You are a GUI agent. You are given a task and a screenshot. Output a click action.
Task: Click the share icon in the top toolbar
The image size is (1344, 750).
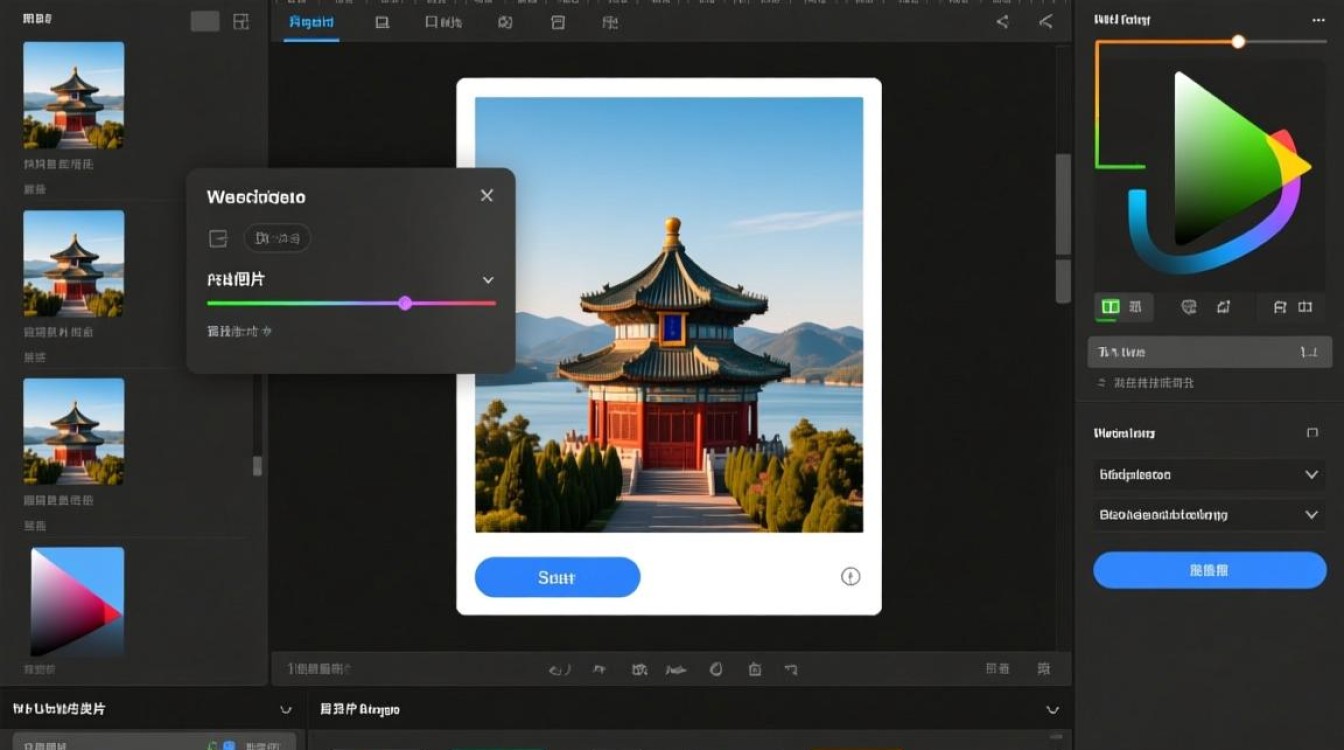[1002, 22]
